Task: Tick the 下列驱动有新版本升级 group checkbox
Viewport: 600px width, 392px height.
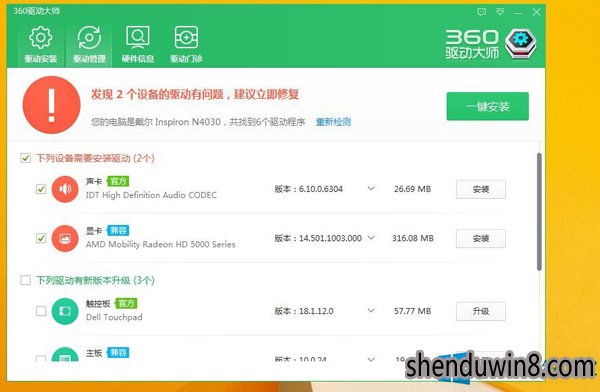Action: coord(26,280)
